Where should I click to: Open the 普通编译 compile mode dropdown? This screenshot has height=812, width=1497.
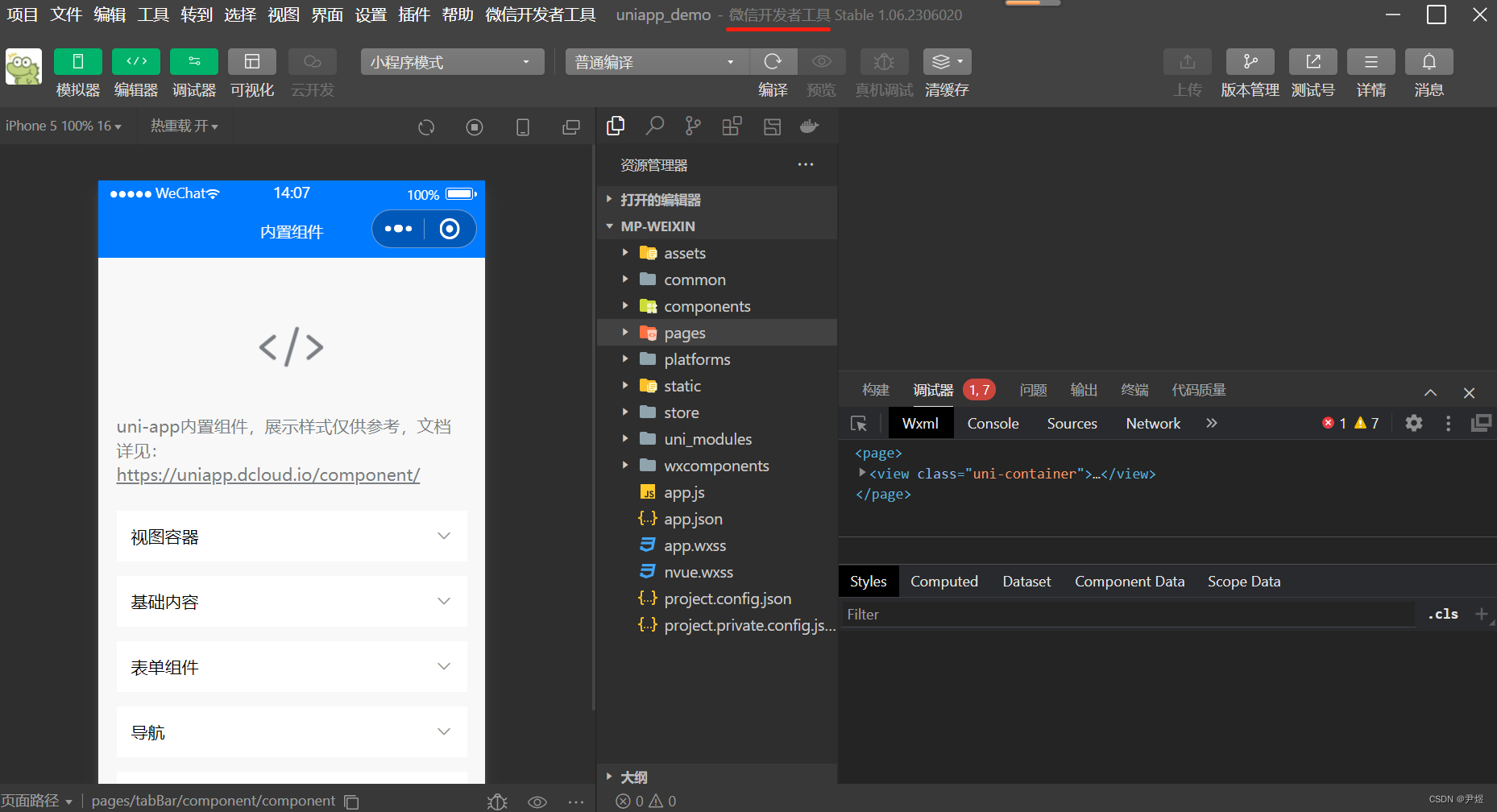pos(657,62)
